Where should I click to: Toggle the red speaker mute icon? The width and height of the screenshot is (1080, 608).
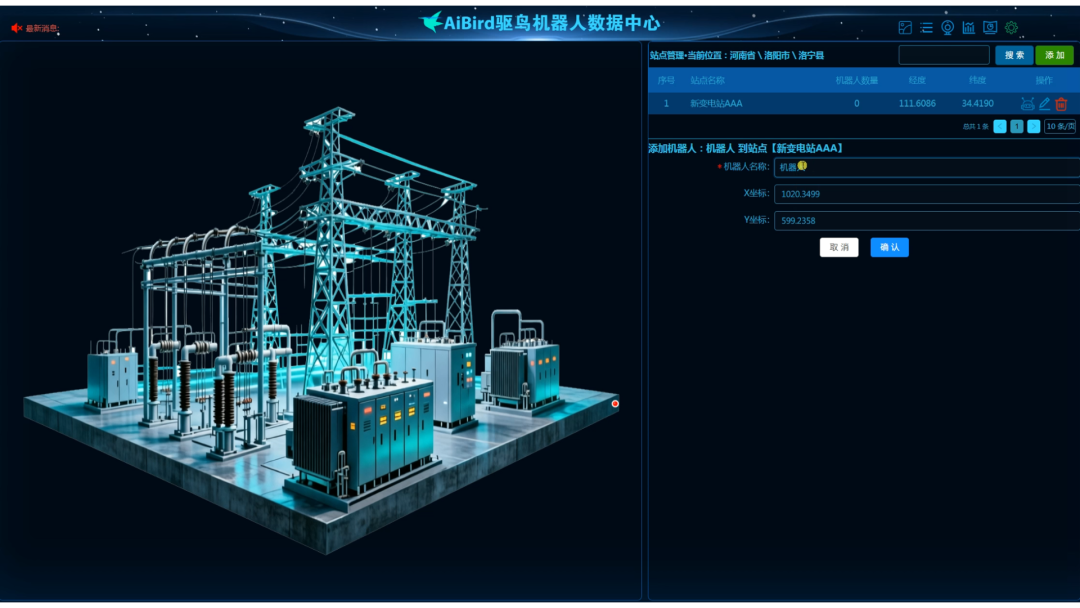pyautogui.click(x=16, y=28)
